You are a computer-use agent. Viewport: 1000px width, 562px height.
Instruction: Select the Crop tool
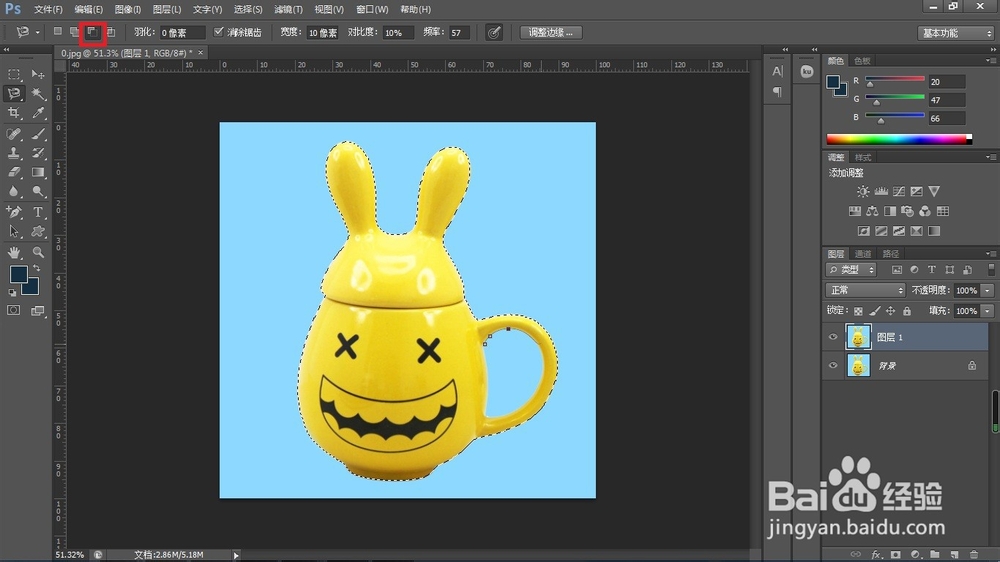14,113
